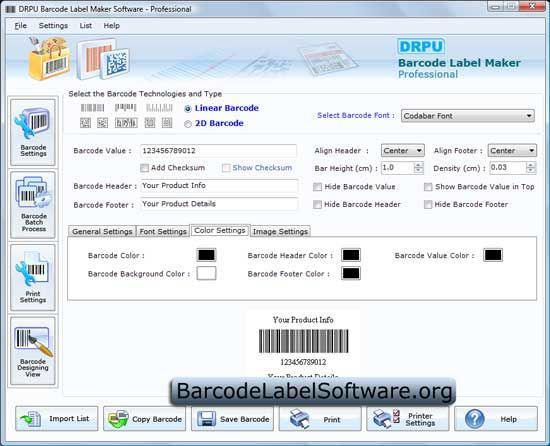
Task: Pick Barcode Background Color swatch
Action: [206, 273]
